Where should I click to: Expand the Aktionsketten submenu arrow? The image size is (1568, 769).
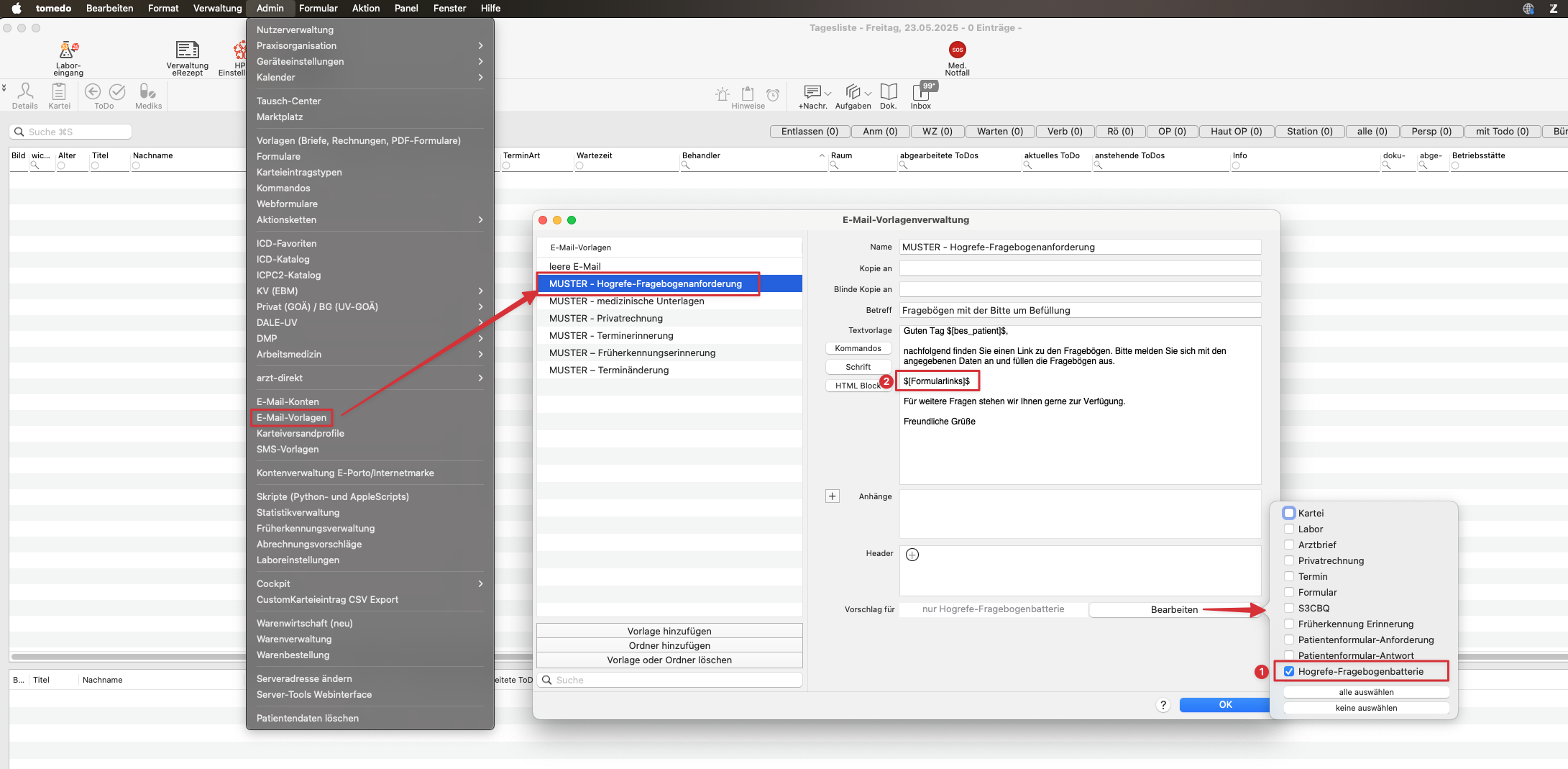pyautogui.click(x=480, y=219)
